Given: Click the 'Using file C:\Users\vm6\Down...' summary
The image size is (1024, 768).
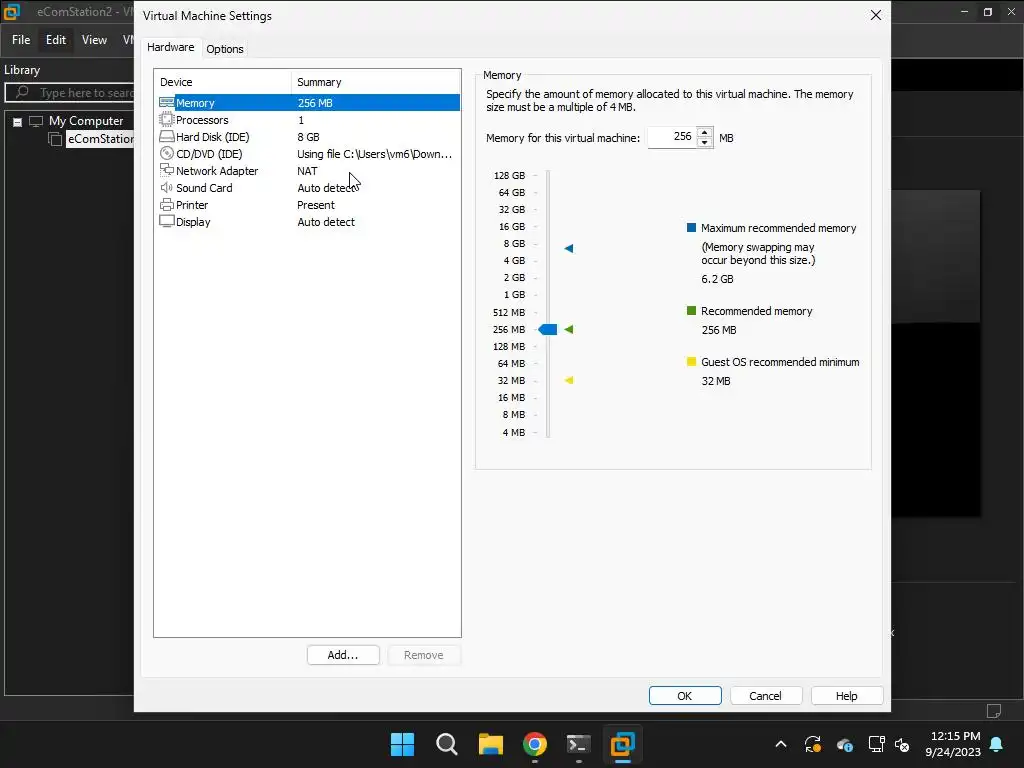Looking at the screenshot, I should (x=374, y=154).
